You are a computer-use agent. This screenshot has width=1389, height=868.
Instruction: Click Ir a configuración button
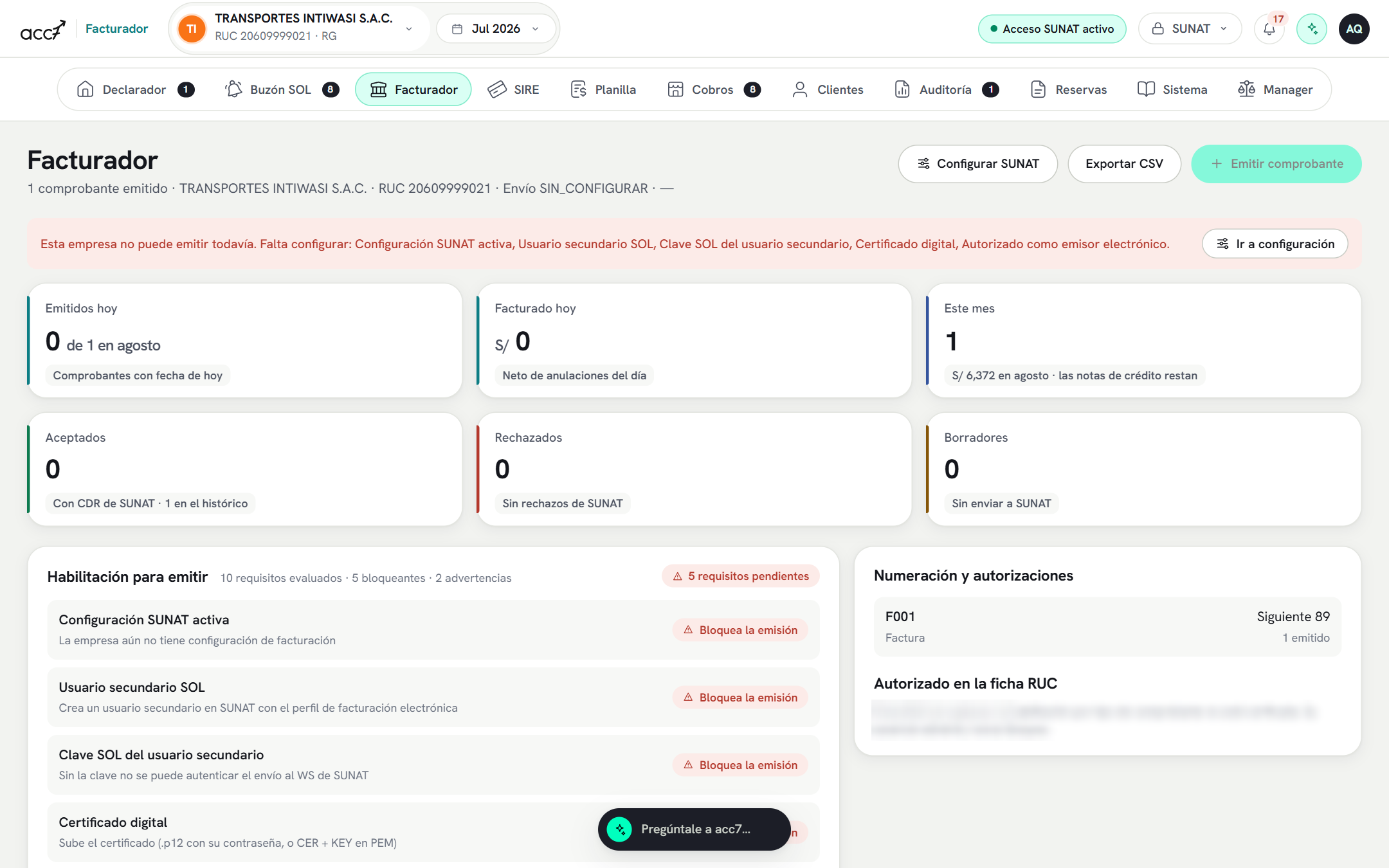(x=1275, y=244)
